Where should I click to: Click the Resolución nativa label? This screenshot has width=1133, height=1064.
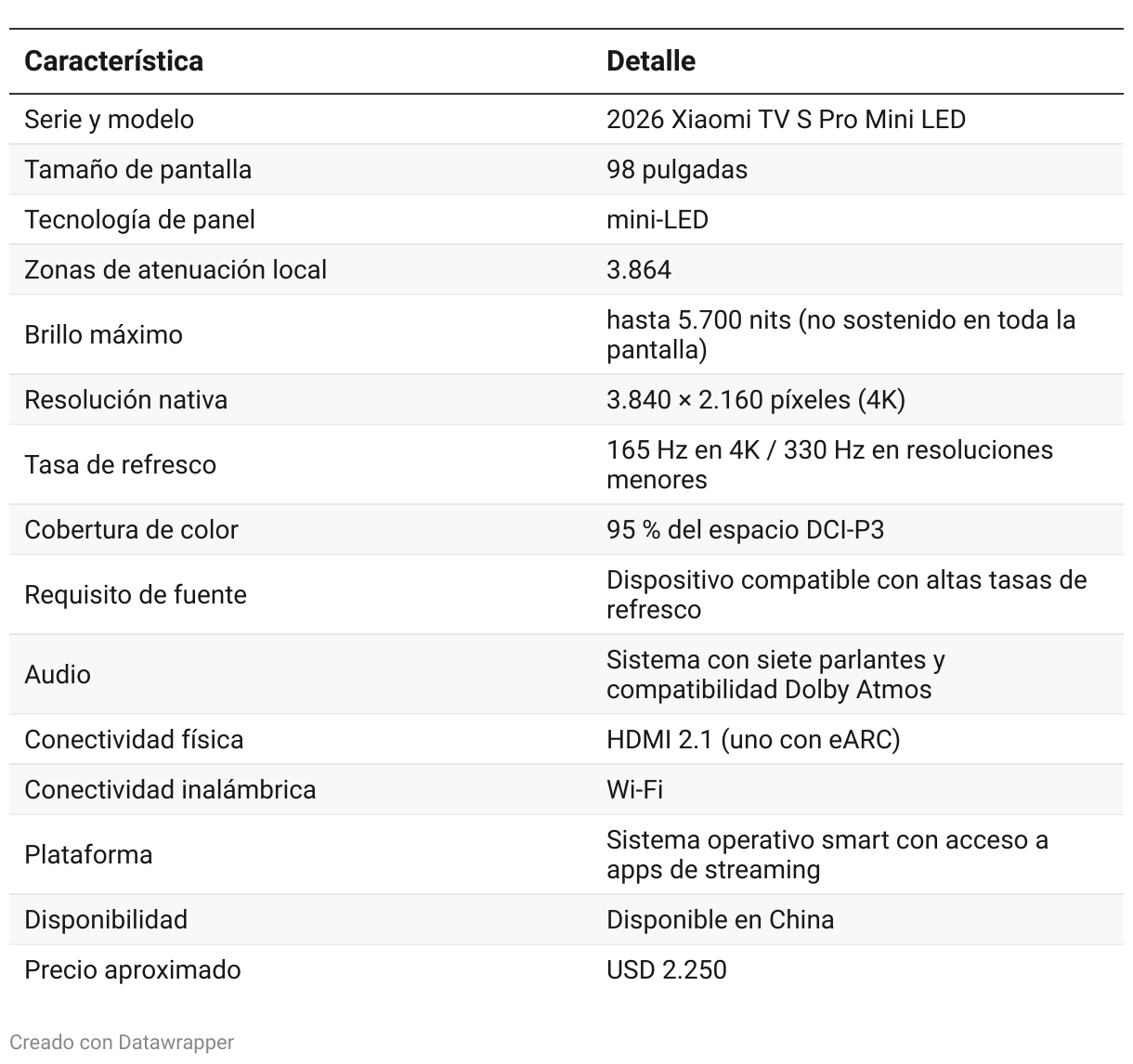[x=125, y=400]
